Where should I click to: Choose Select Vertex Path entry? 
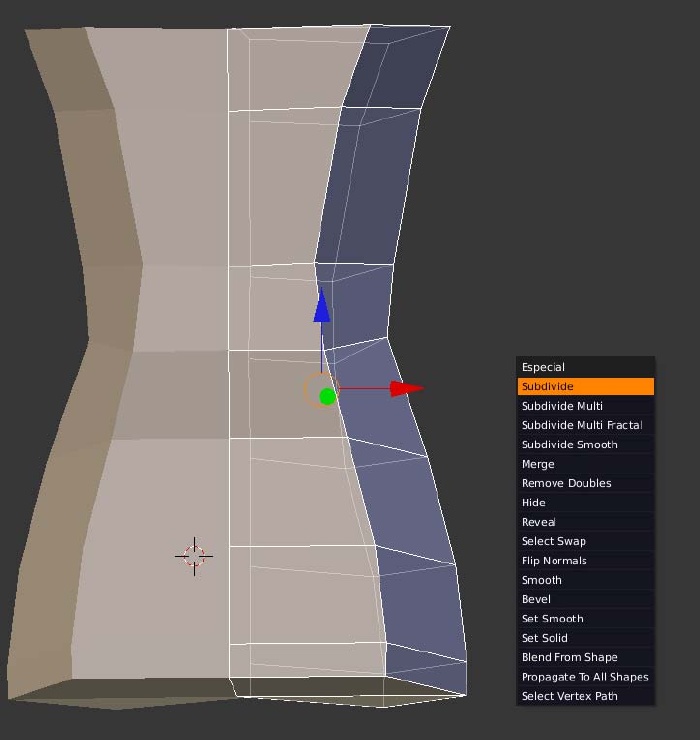point(585,696)
